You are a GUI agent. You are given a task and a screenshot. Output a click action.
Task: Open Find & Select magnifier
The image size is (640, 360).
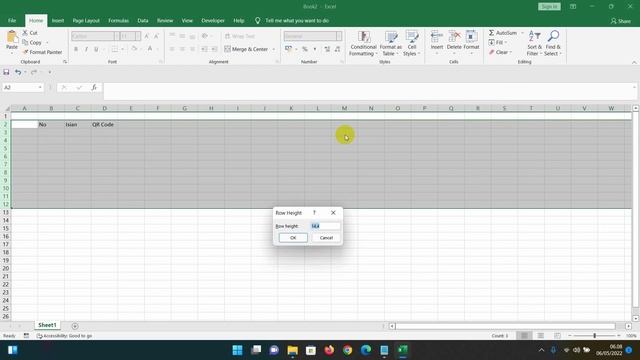click(553, 43)
